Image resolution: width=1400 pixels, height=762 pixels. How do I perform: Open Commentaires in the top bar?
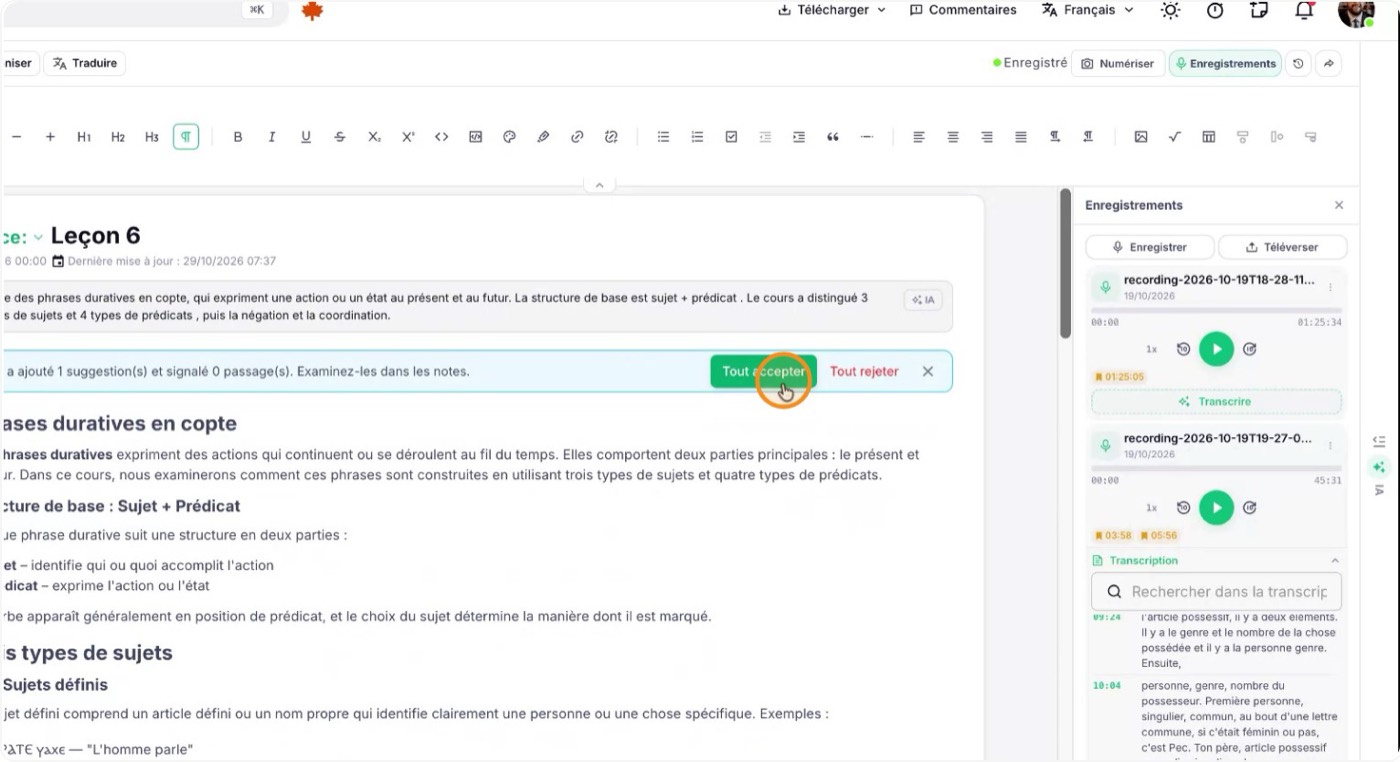963,10
